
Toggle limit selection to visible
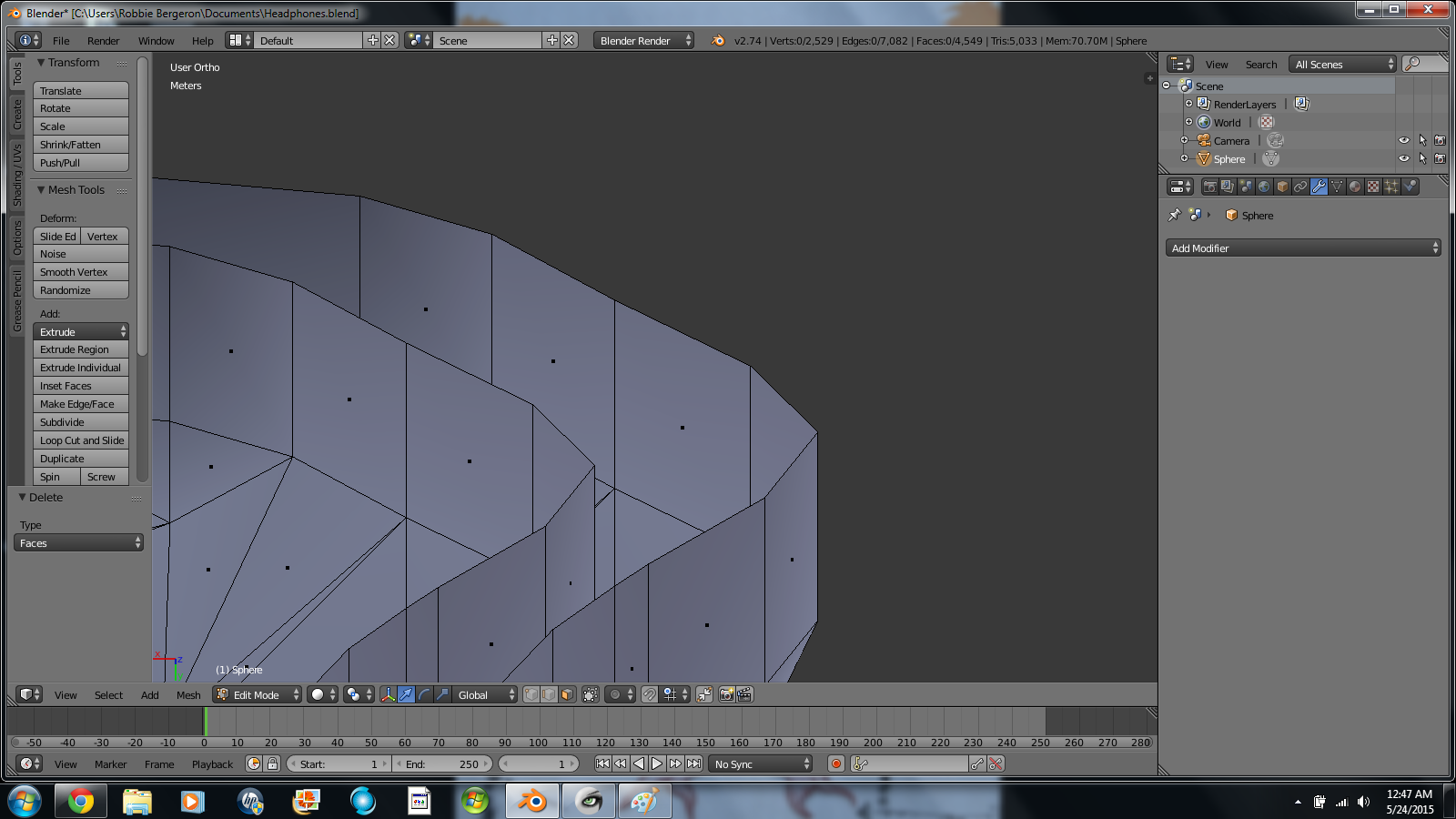(591, 694)
